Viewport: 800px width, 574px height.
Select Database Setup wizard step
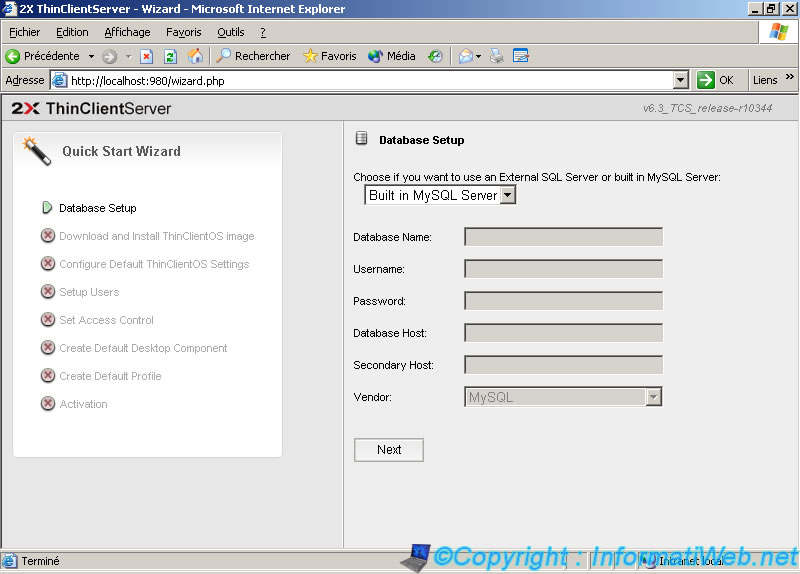click(x=97, y=208)
